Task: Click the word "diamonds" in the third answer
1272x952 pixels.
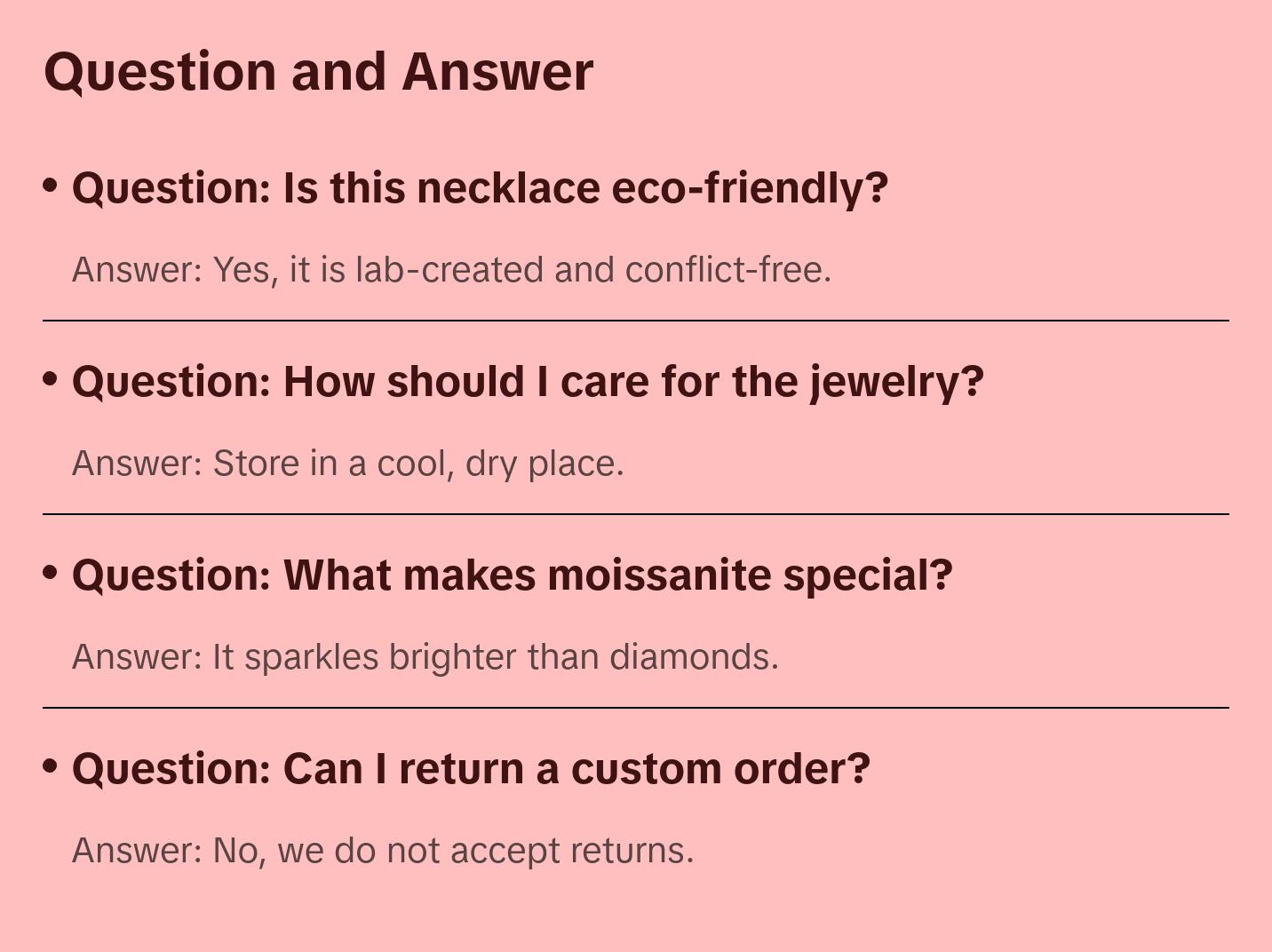Action: point(693,657)
